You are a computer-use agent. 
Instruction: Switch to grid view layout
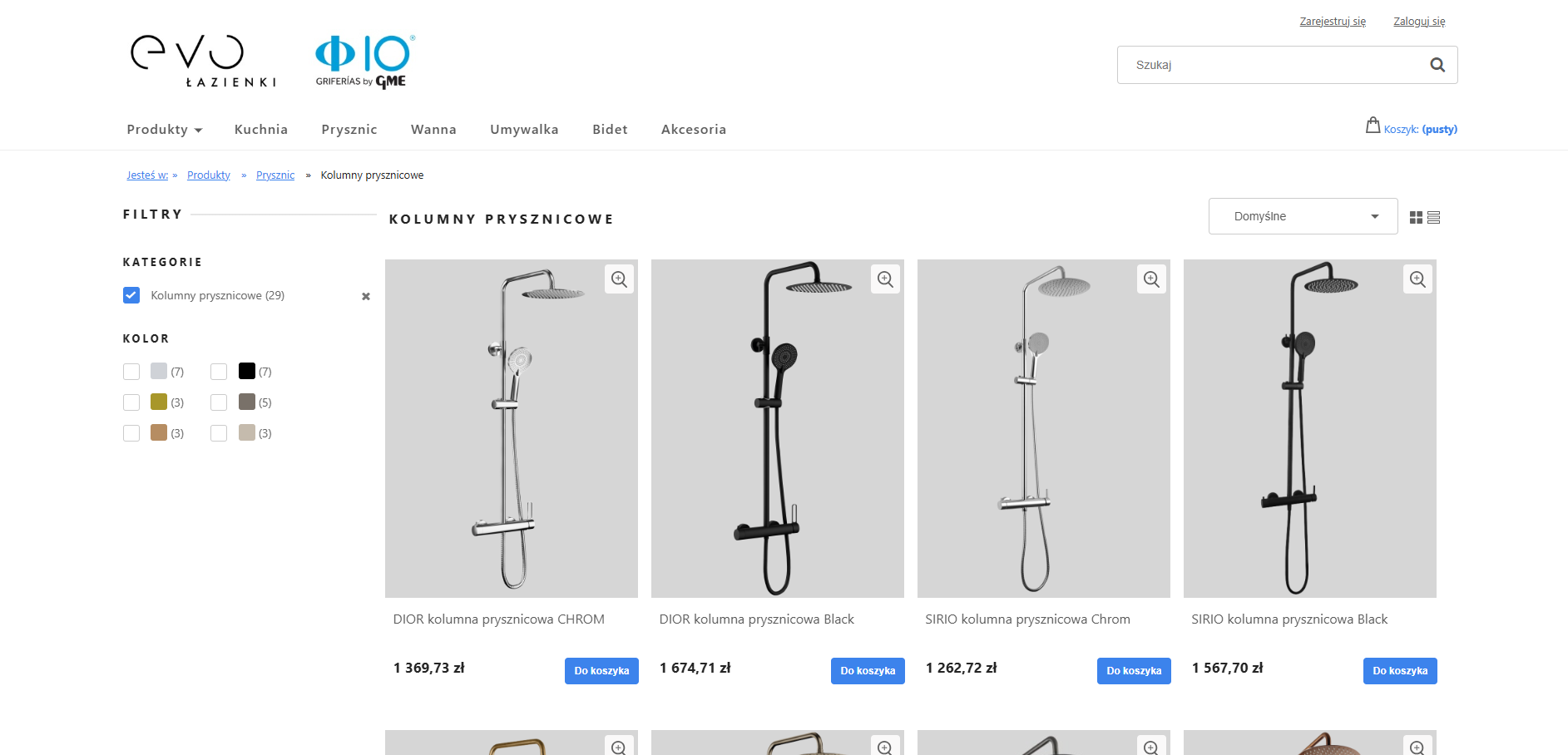point(1416,217)
